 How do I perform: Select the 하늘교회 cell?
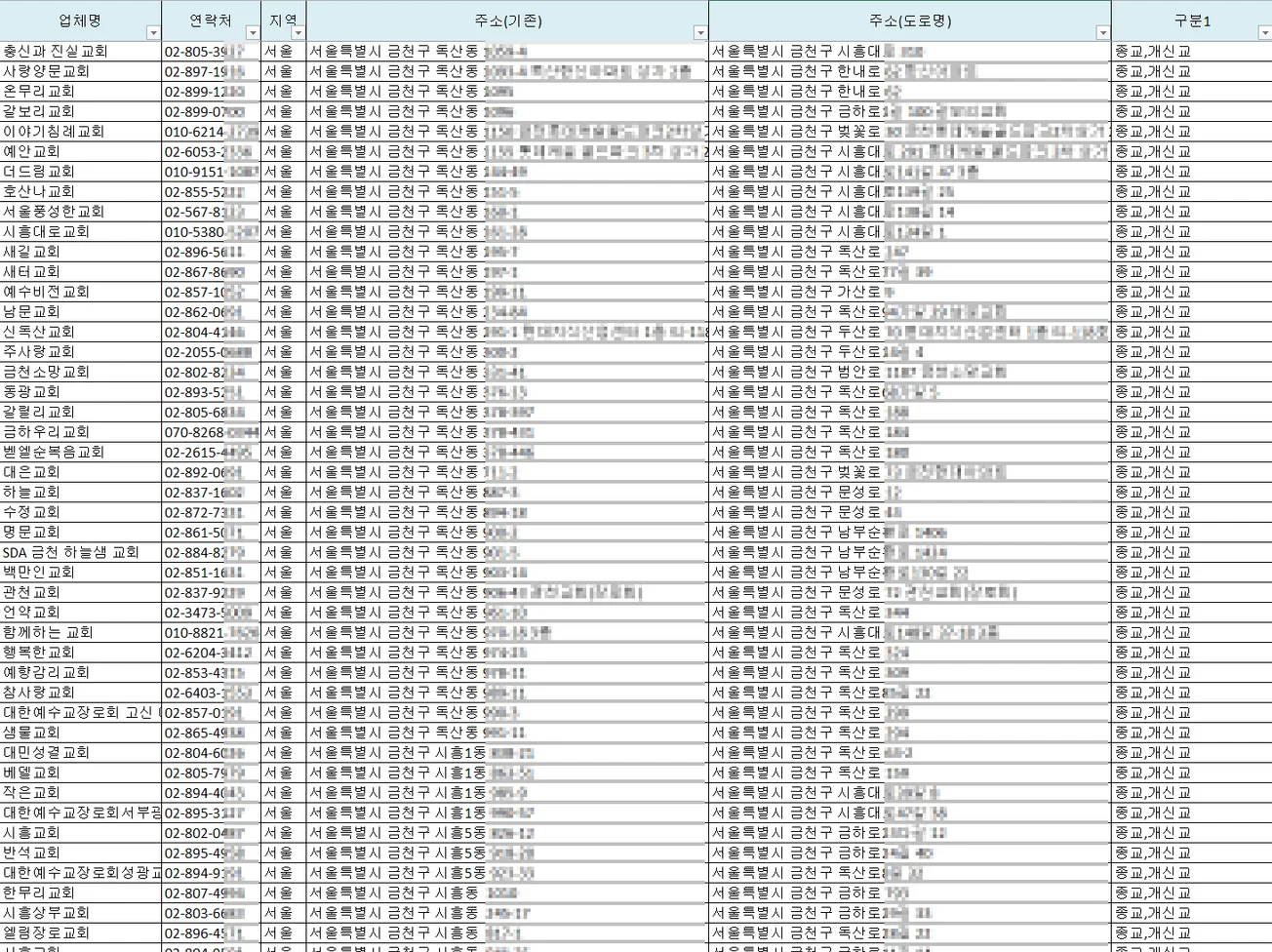coord(81,492)
